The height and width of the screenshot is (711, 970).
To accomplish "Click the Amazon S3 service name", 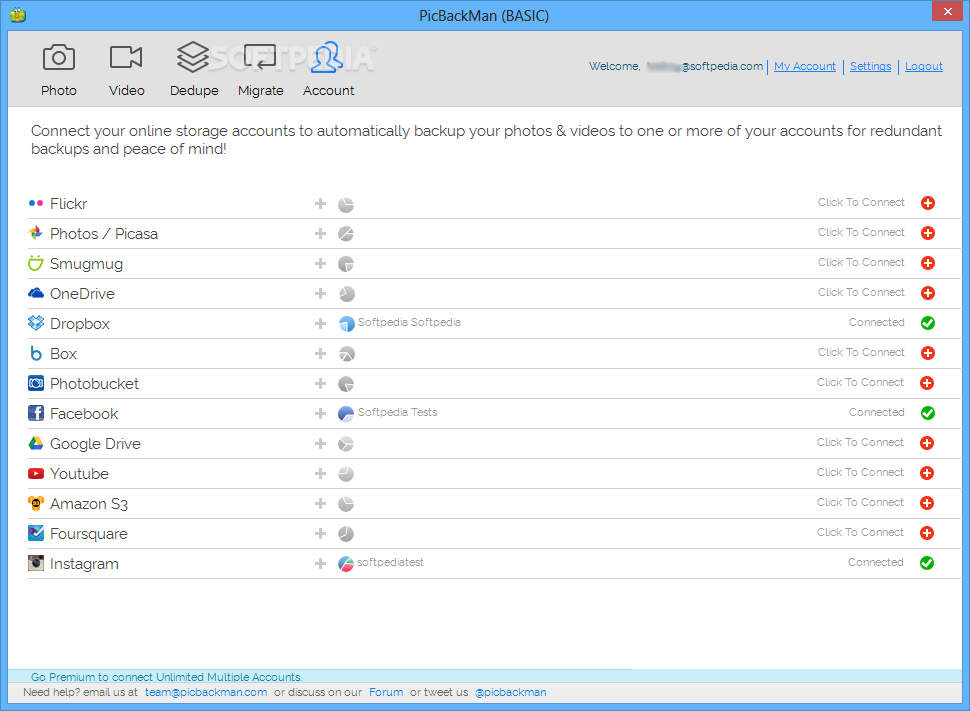I will pos(88,504).
